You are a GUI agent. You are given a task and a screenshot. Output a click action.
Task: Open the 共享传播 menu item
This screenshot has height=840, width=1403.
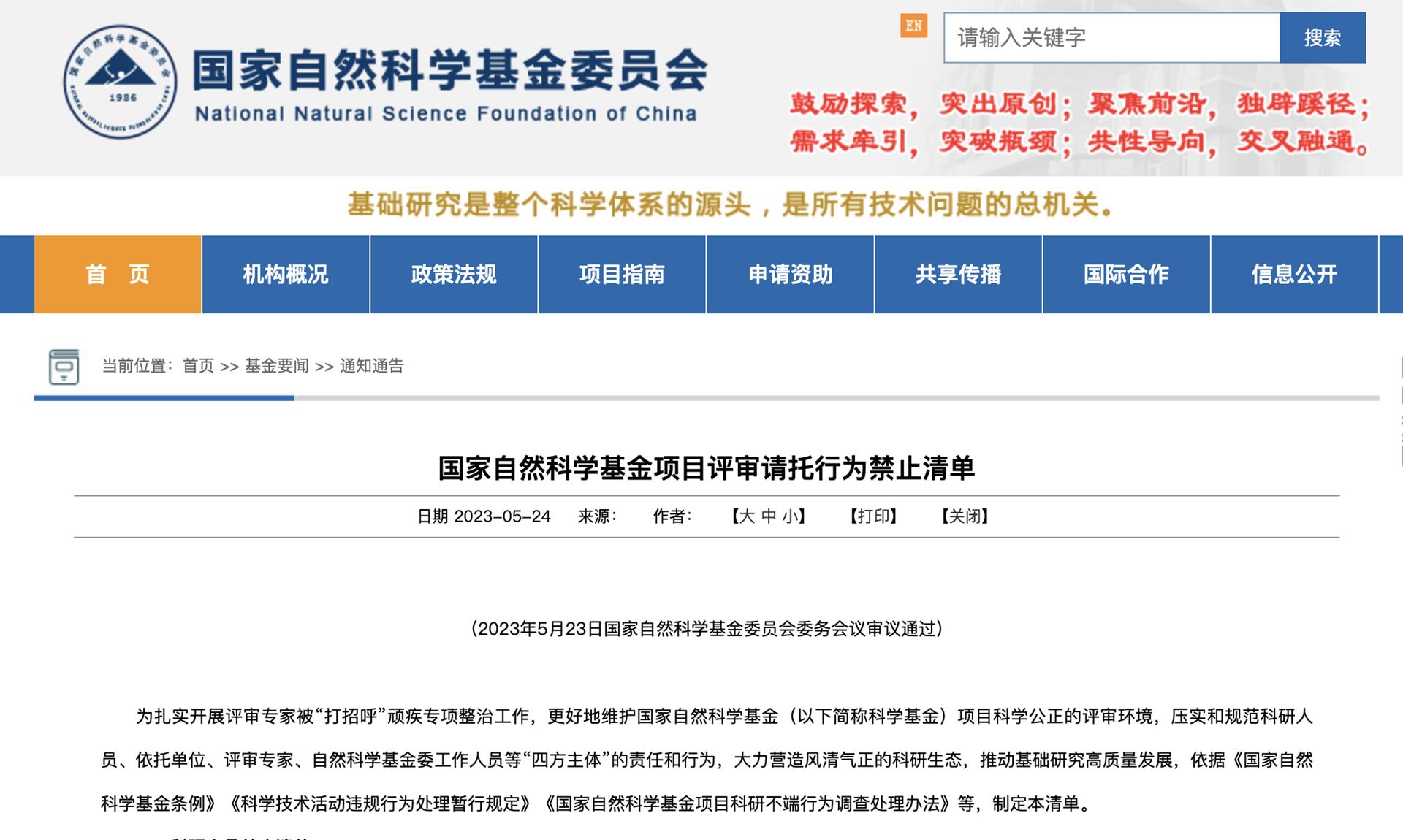tap(958, 275)
